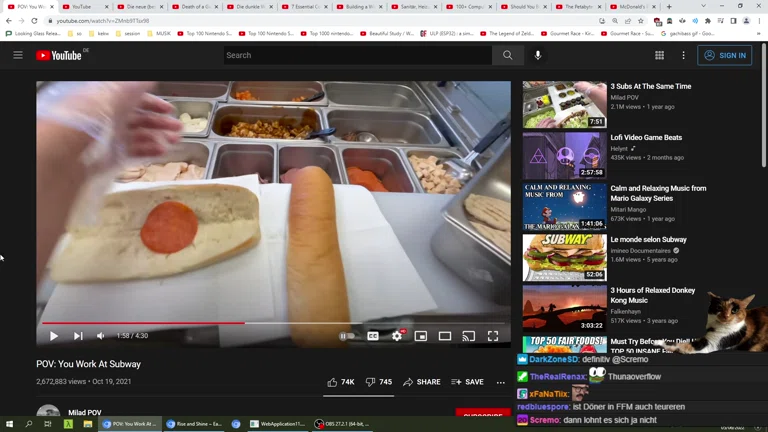Open 'Calm and Relaxing Music from Mario Galaxy' title
Image resolution: width=768 pixels, height=432 pixels.
pyautogui.click(x=658, y=193)
